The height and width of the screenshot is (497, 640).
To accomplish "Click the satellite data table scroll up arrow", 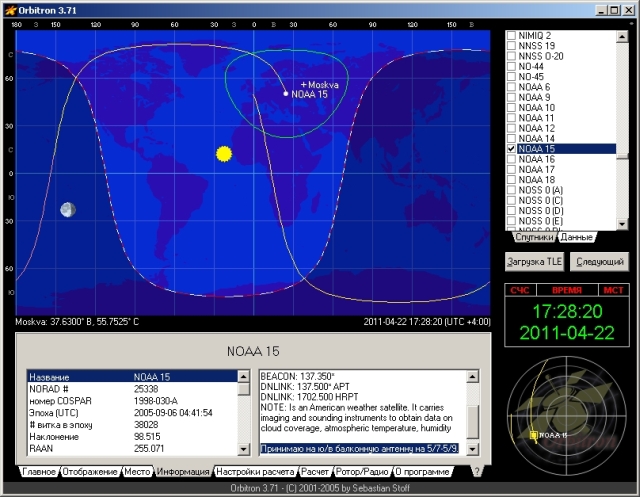I will tap(243, 376).
